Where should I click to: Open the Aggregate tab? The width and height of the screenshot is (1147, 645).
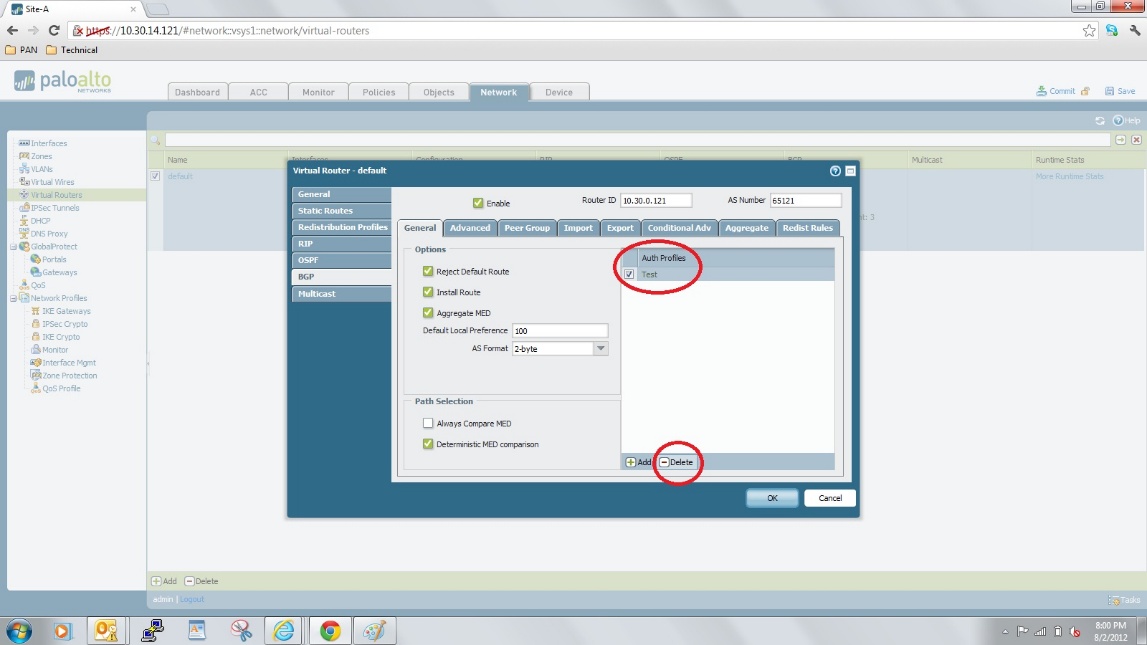click(x=746, y=227)
